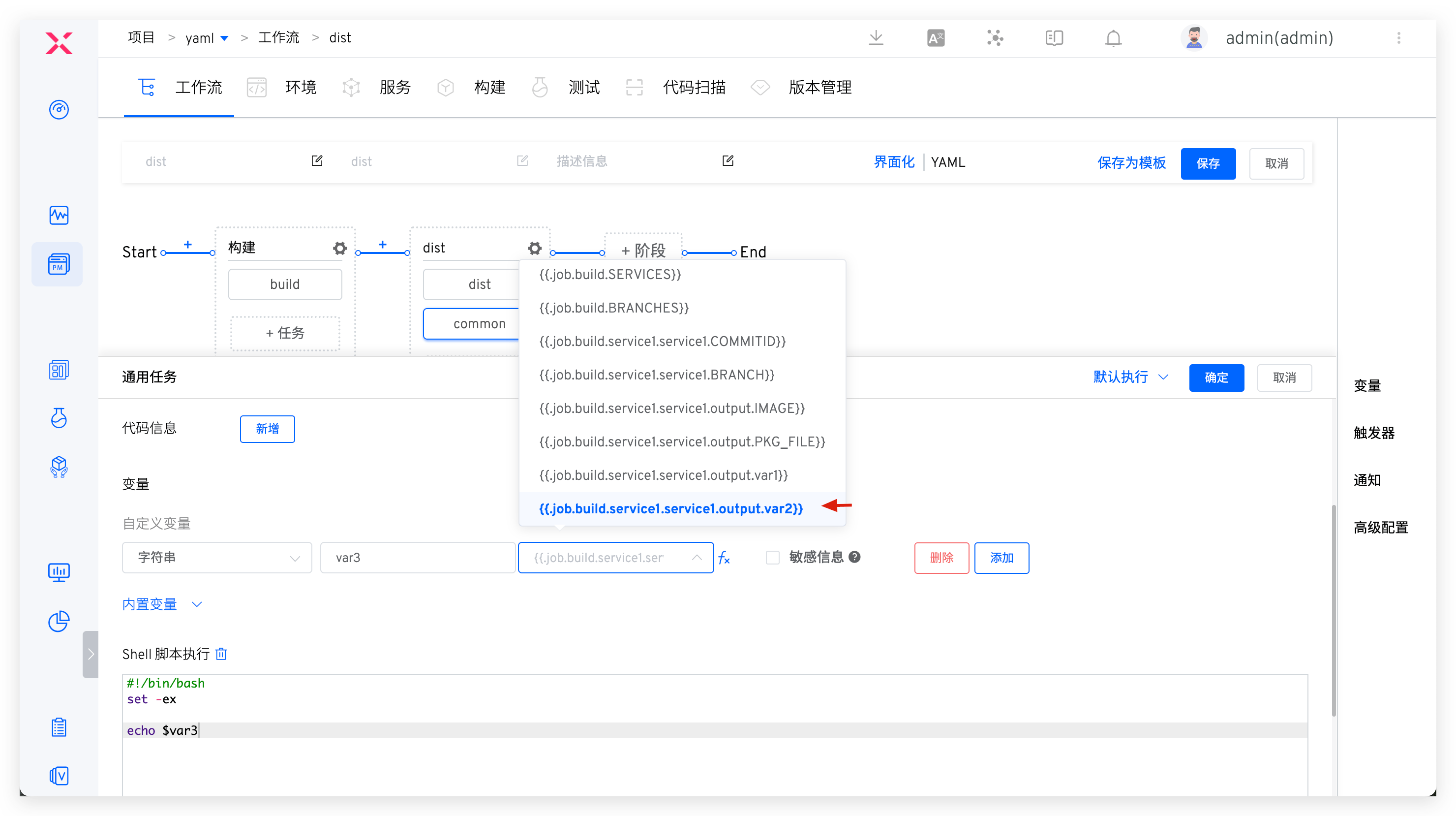
Task: Click gear icon on dist stage
Action: 534,248
